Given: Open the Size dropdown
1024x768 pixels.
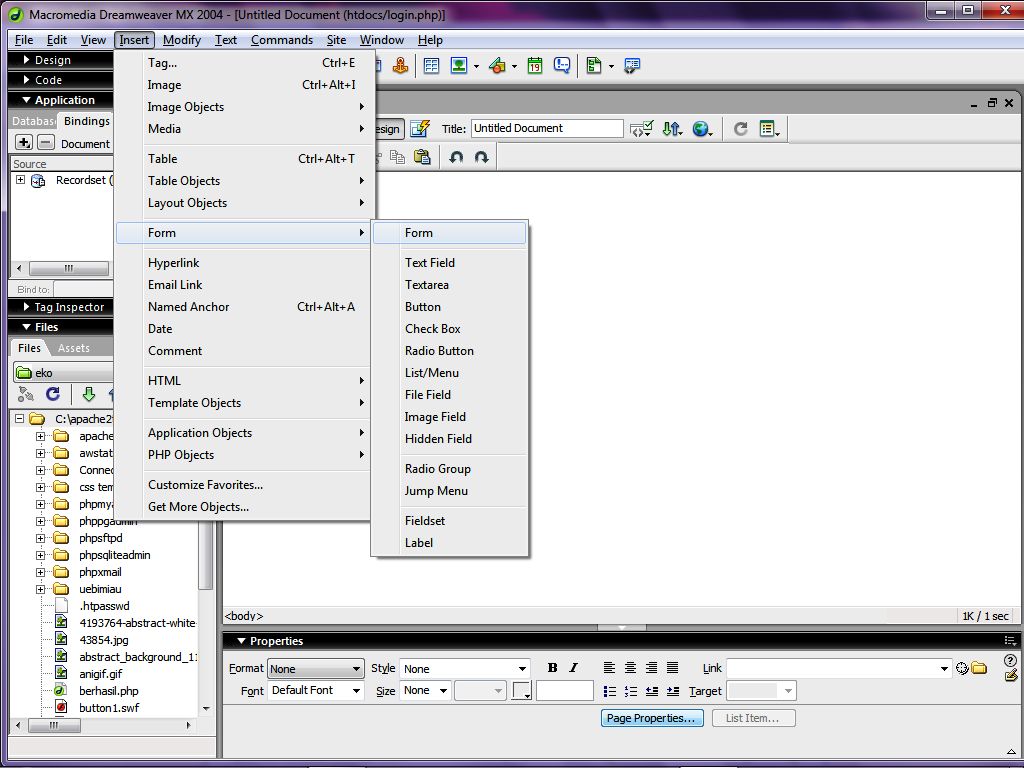Looking at the screenshot, I should pyautogui.click(x=426, y=690).
